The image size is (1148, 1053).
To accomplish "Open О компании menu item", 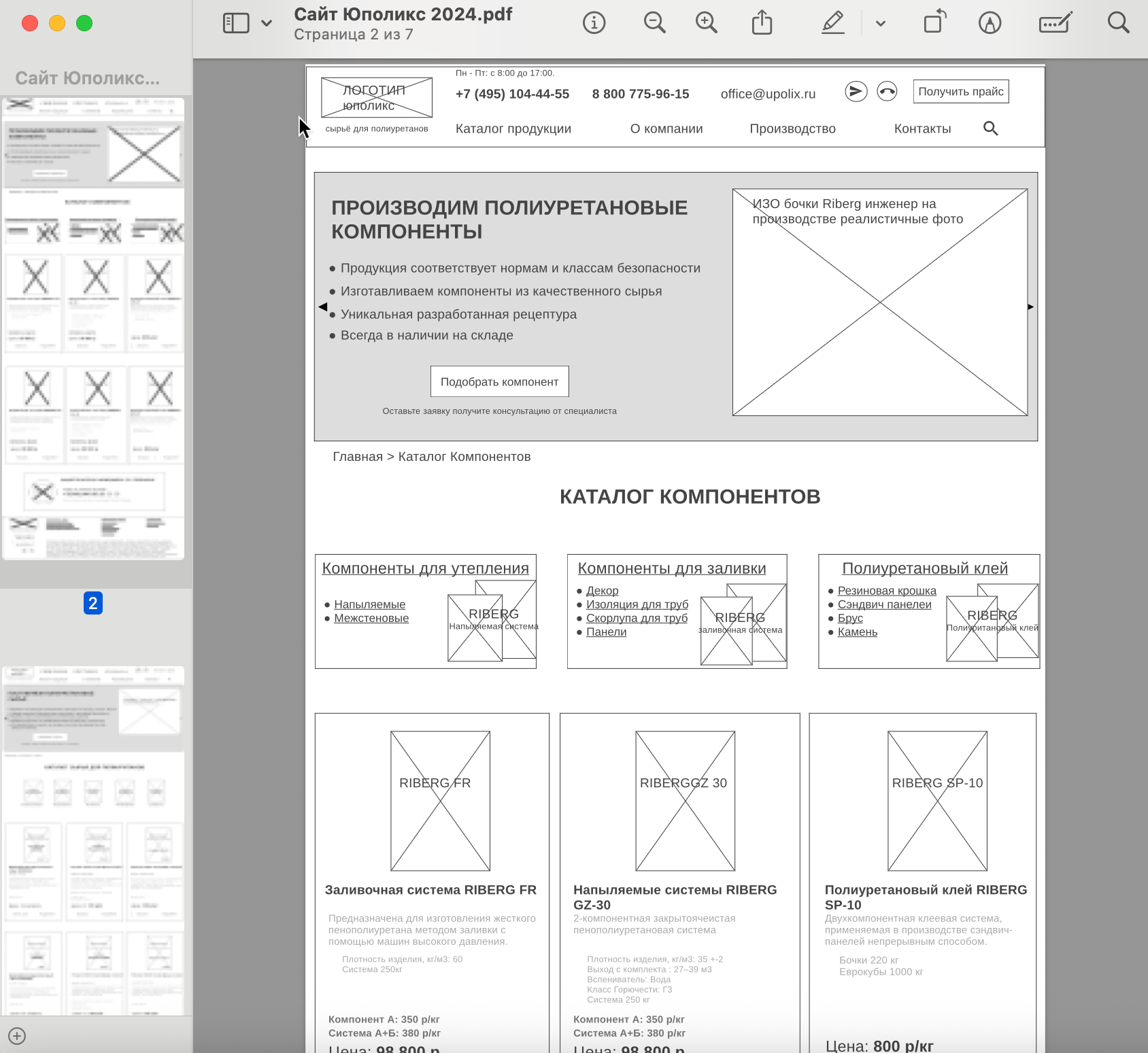I will coord(666,129).
